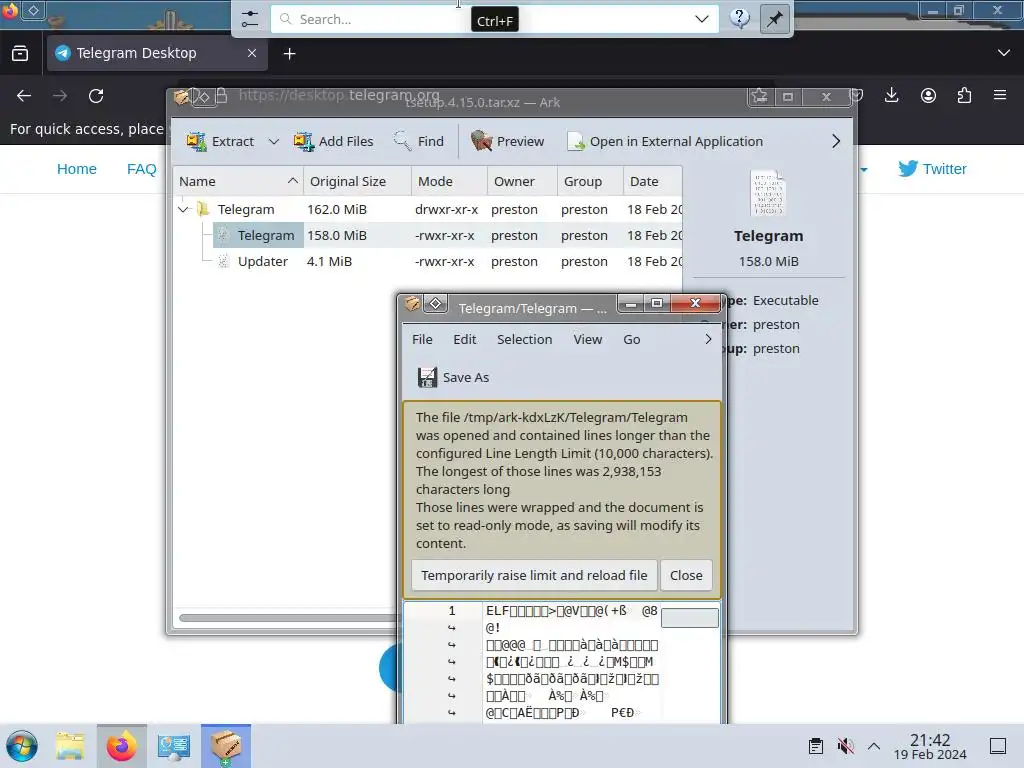This screenshot has height=768, width=1024.
Task: Expand the hidden system tray icons arrow
Action: (874, 746)
